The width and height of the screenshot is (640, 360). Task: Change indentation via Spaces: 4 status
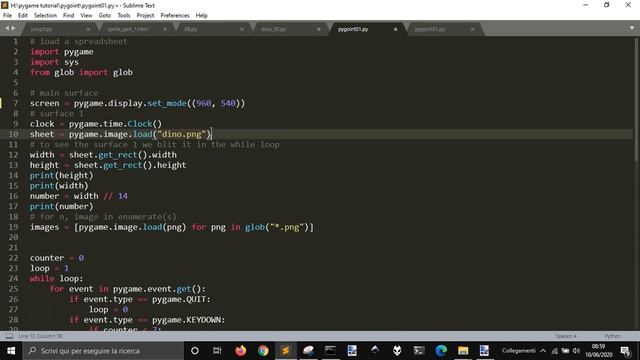click(566, 336)
